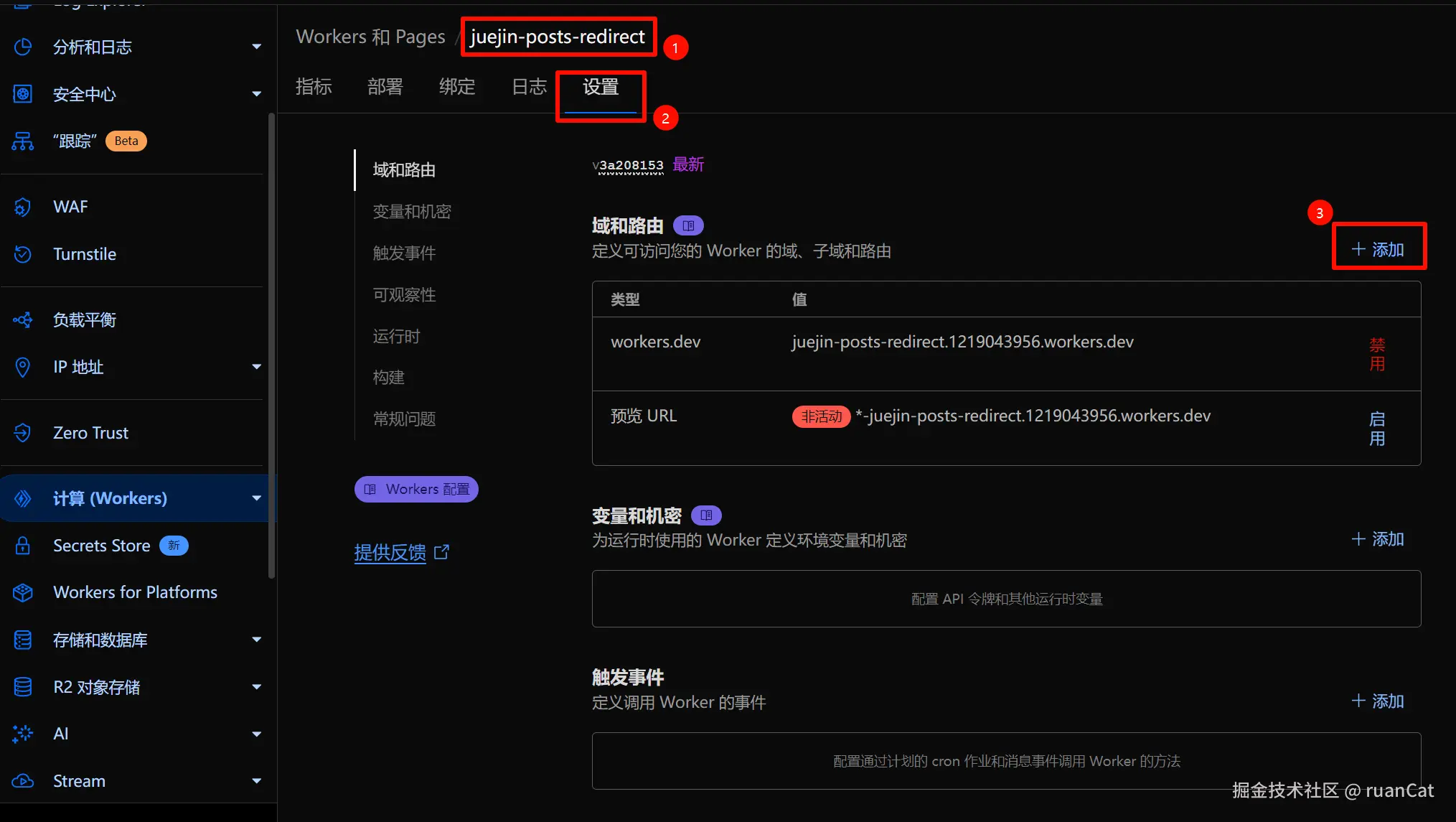
Task: Expand the 分析和日志 sidebar menu
Action: tap(256, 47)
